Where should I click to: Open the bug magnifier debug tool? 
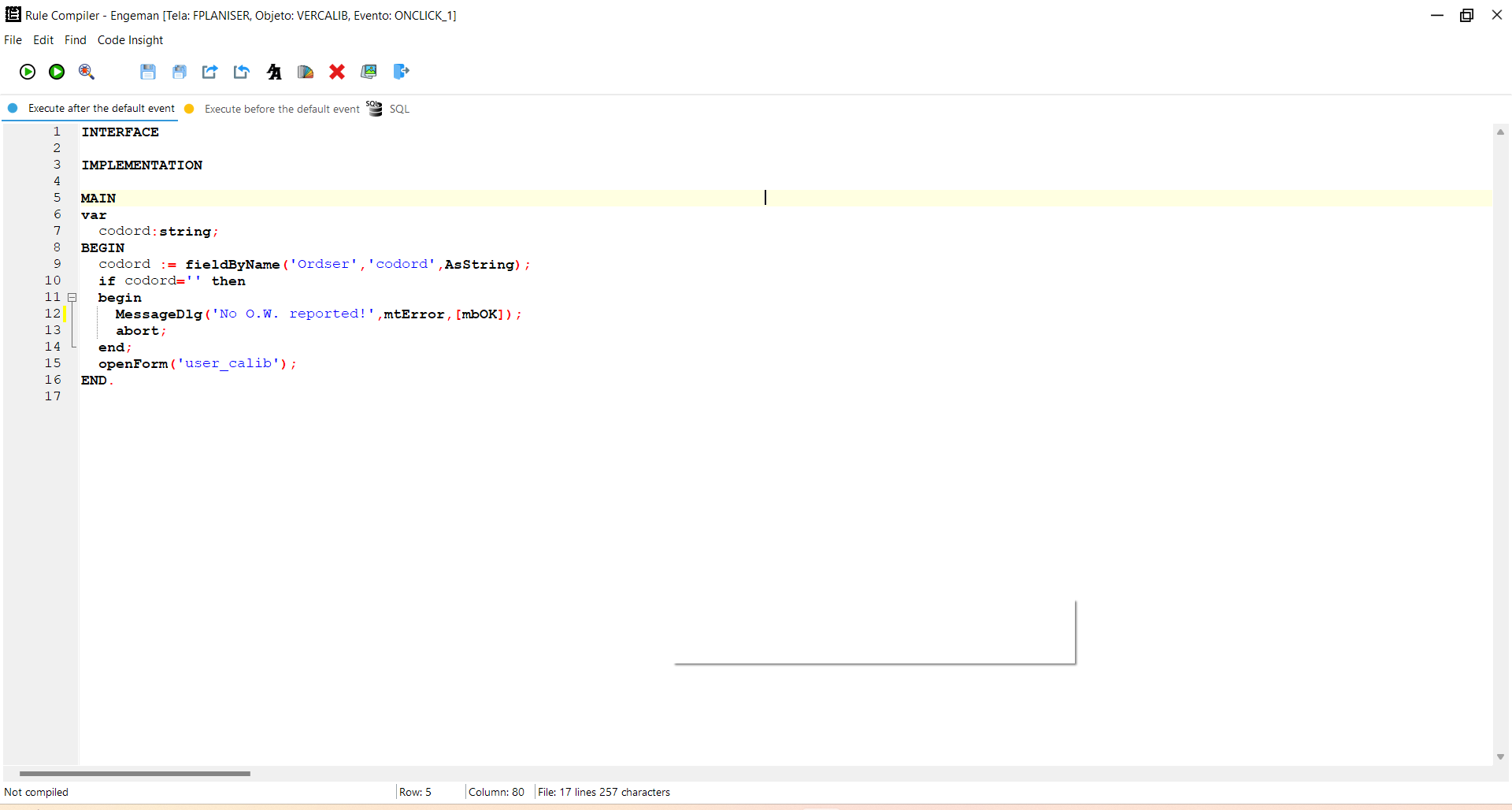tap(87, 72)
